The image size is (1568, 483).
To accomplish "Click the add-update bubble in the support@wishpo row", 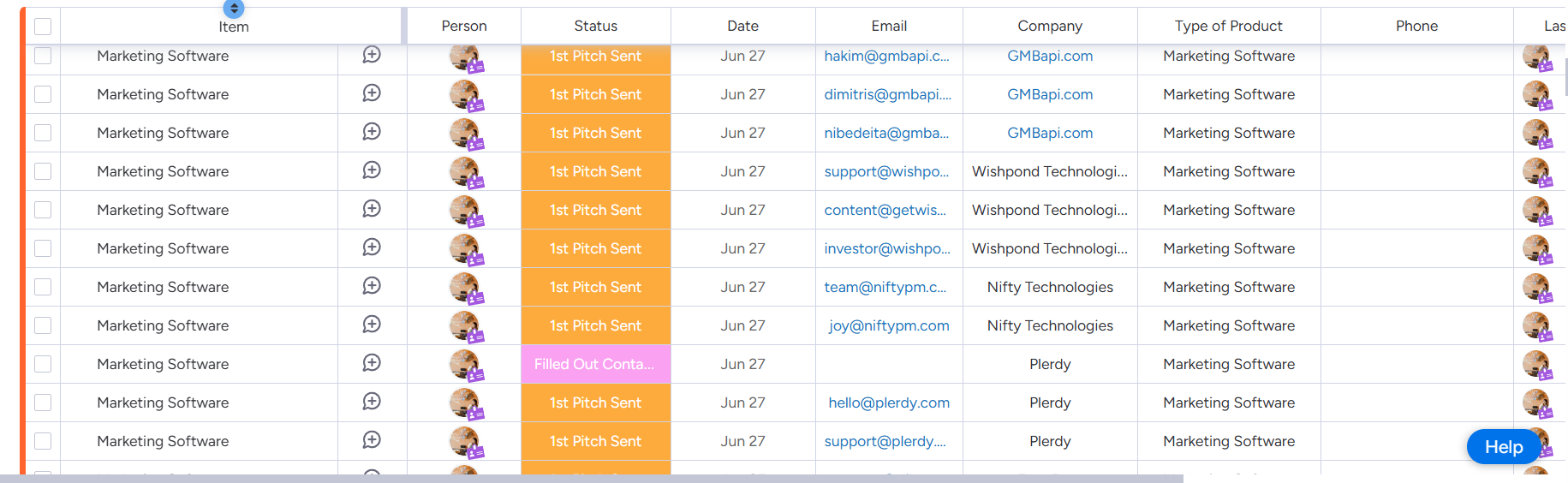I will pyautogui.click(x=372, y=170).
